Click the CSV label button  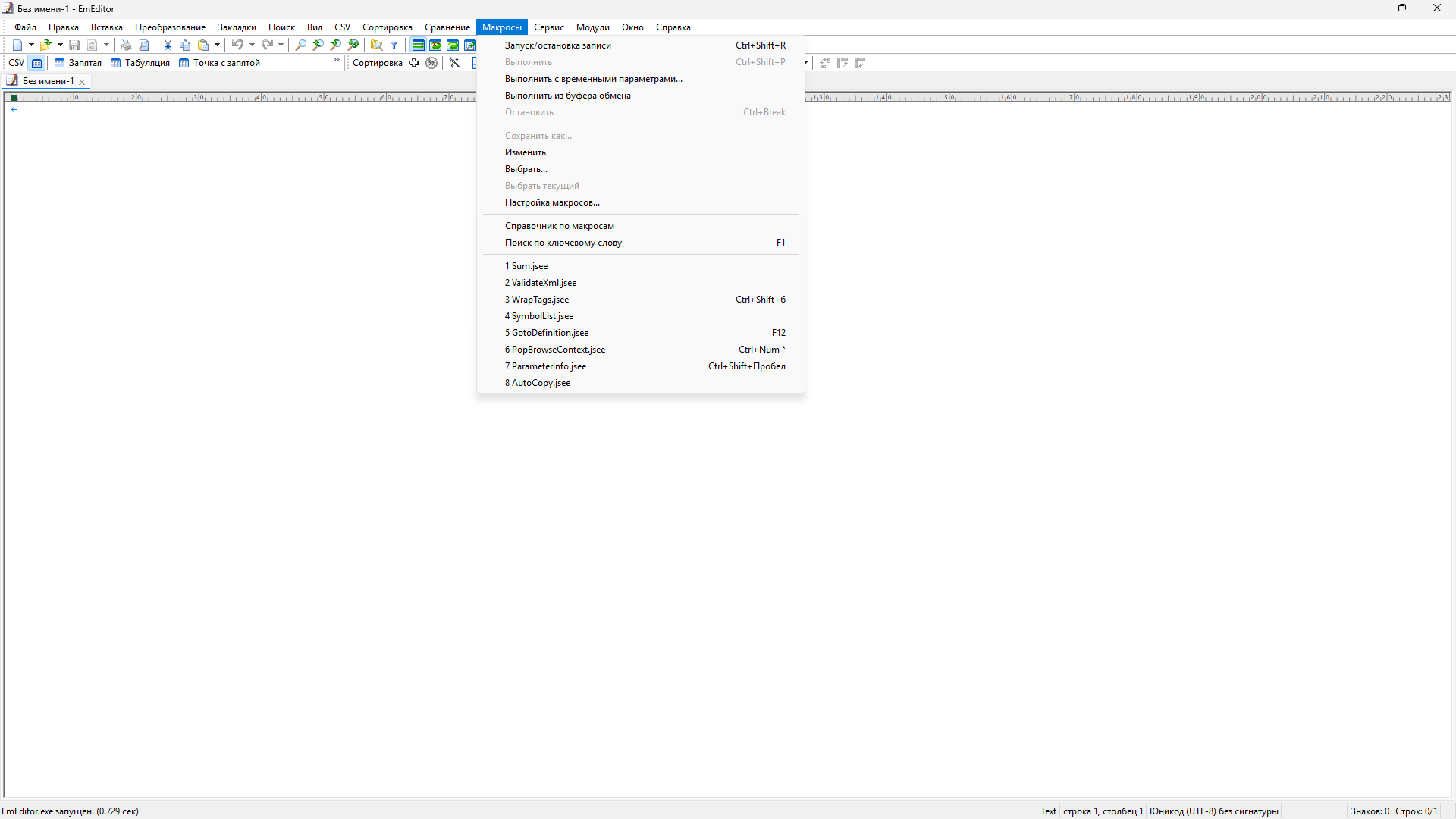pyautogui.click(x=17, y=63)
